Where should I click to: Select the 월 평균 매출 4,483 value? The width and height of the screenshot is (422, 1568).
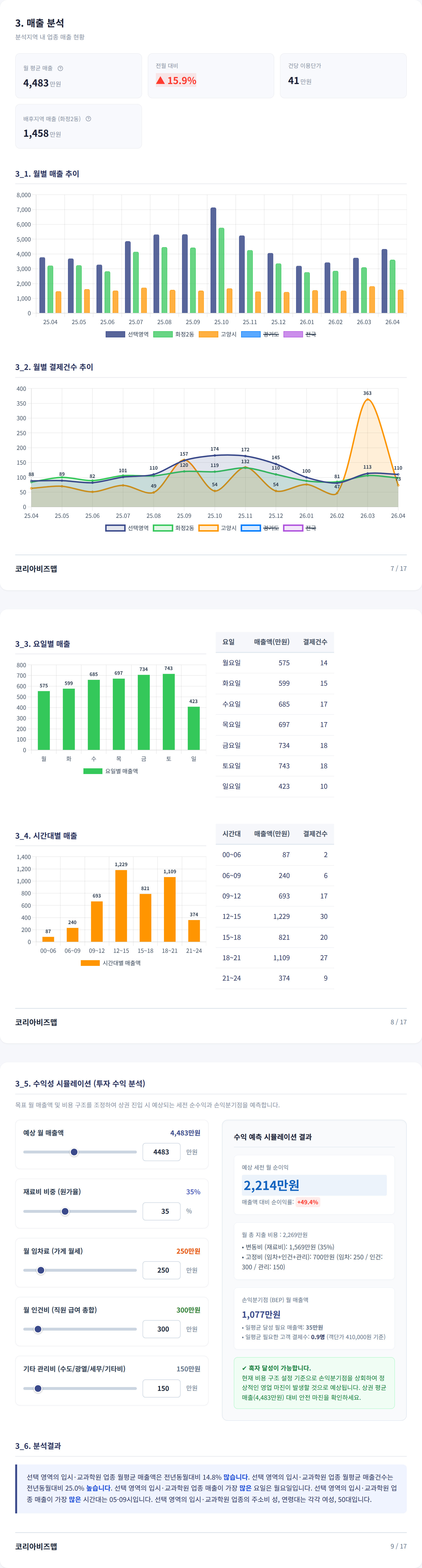[36, 83]
